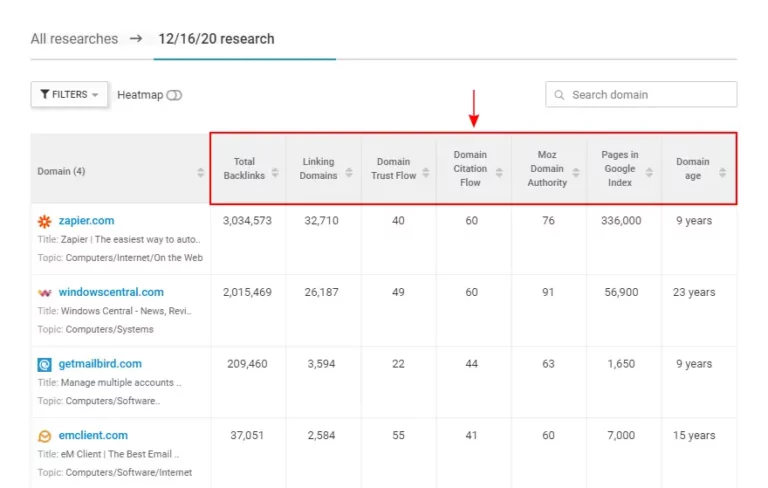Open the zapier.com link
The width and height of the screenshot is (768, 488).
click(86, 220)
